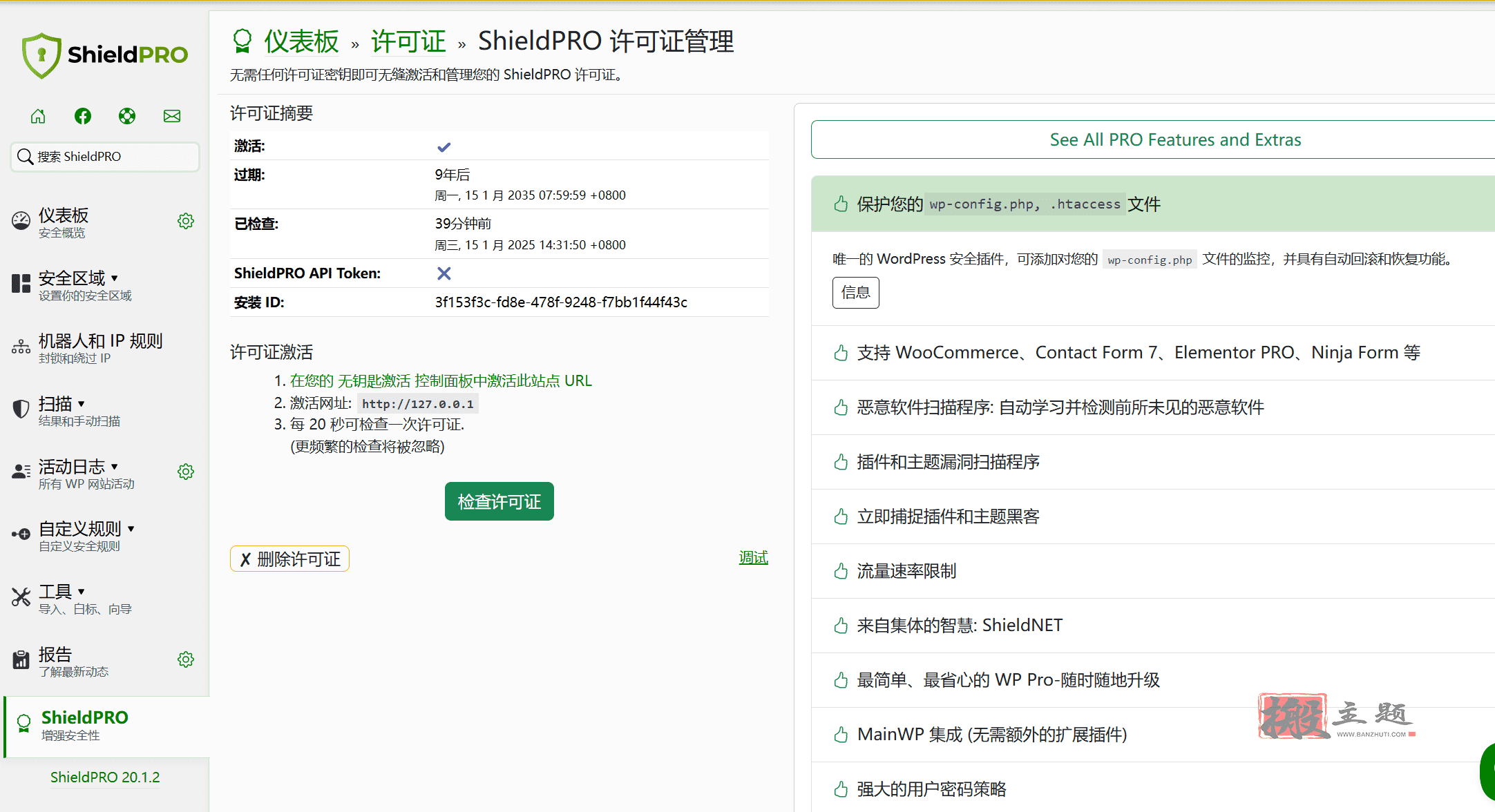Open the ShieldPRO 20.1.2 version link
The image size is (1495, 812).
point(105,777)
